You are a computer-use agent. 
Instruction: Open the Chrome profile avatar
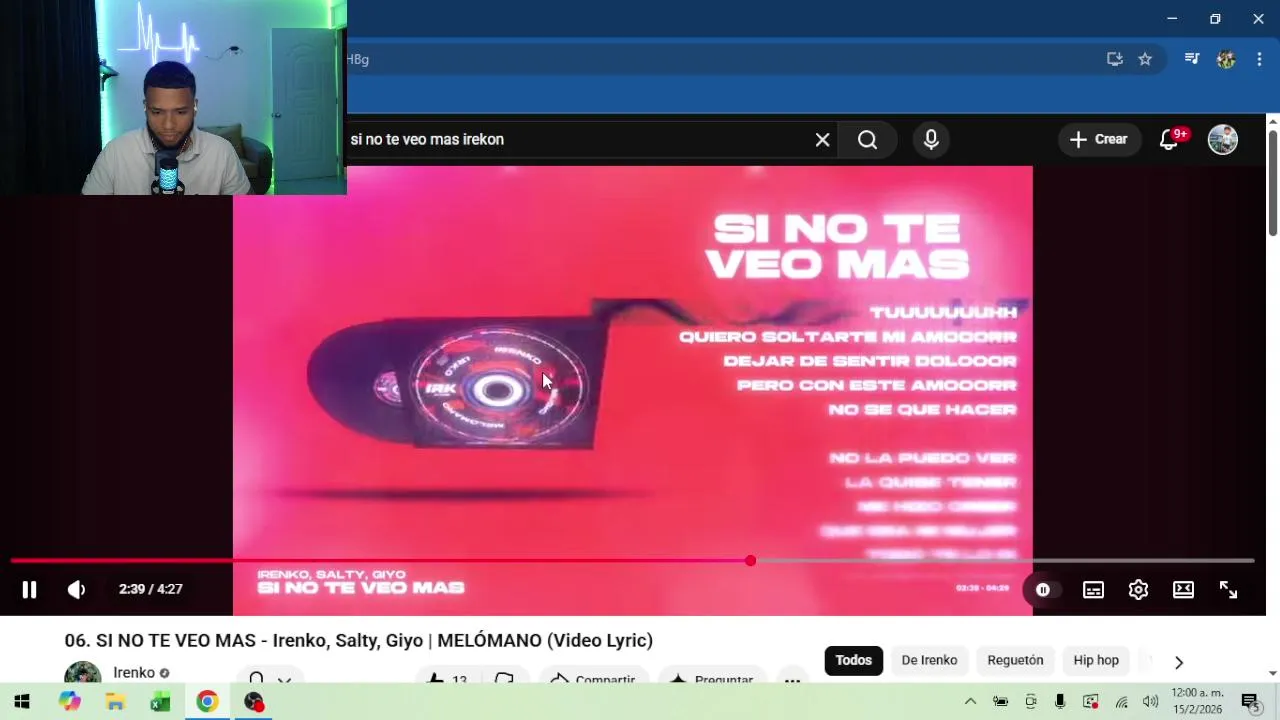(x=1226, y=59)
